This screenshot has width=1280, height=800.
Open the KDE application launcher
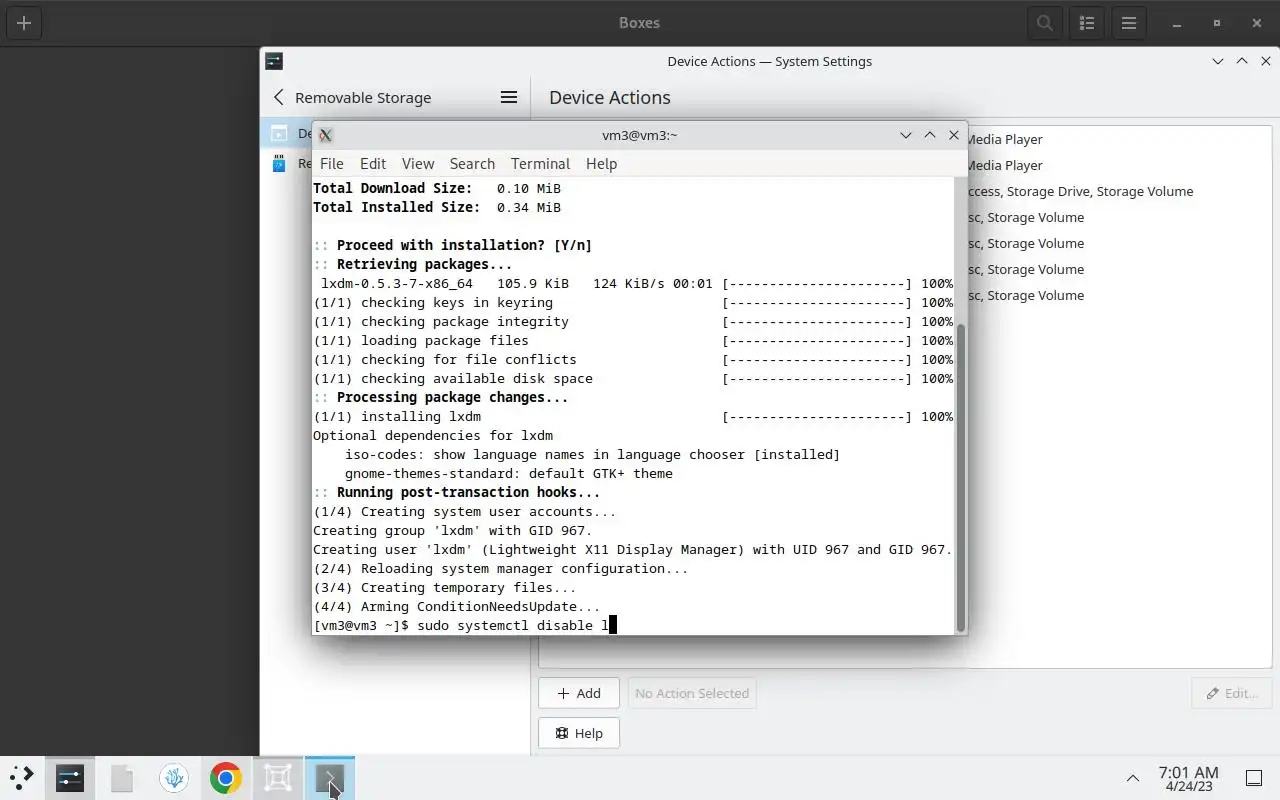(x=21, y=777)
